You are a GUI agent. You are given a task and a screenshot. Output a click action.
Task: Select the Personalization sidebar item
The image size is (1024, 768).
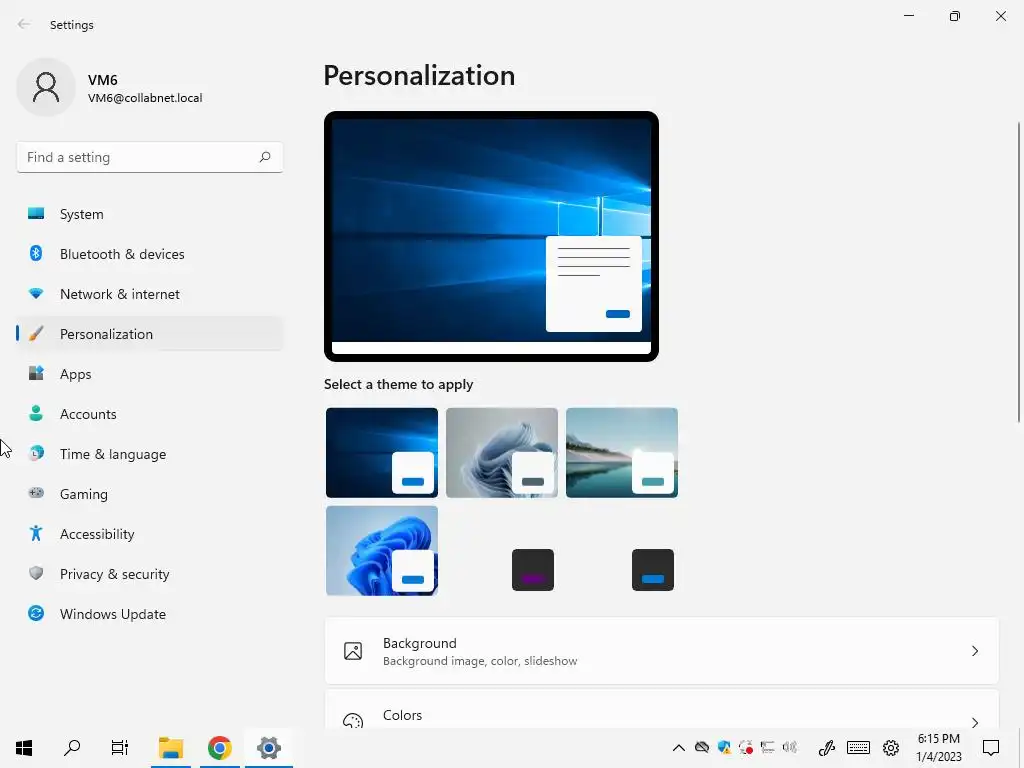150,334
